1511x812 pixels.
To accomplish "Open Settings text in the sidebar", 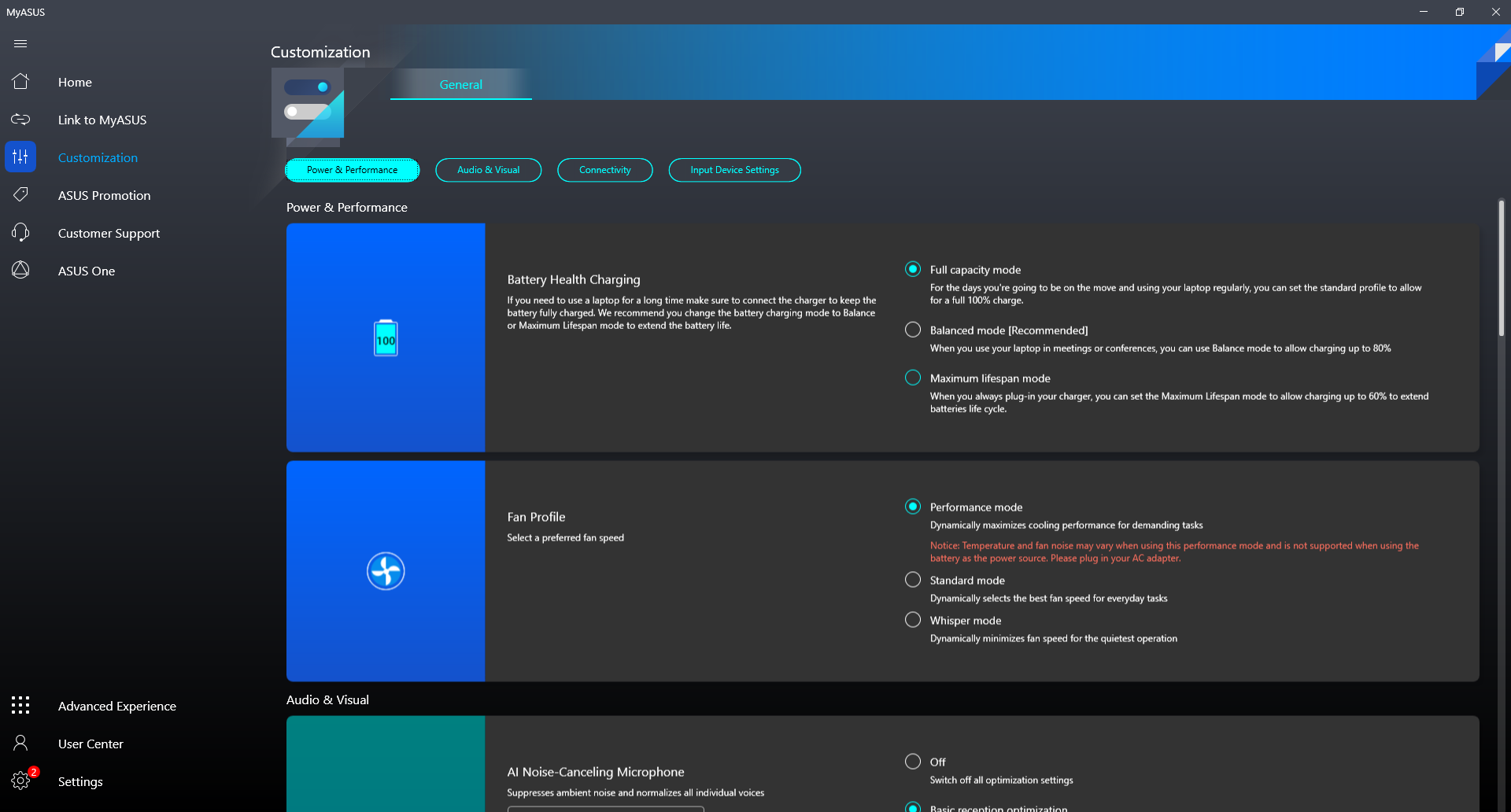I will (80, 781).
